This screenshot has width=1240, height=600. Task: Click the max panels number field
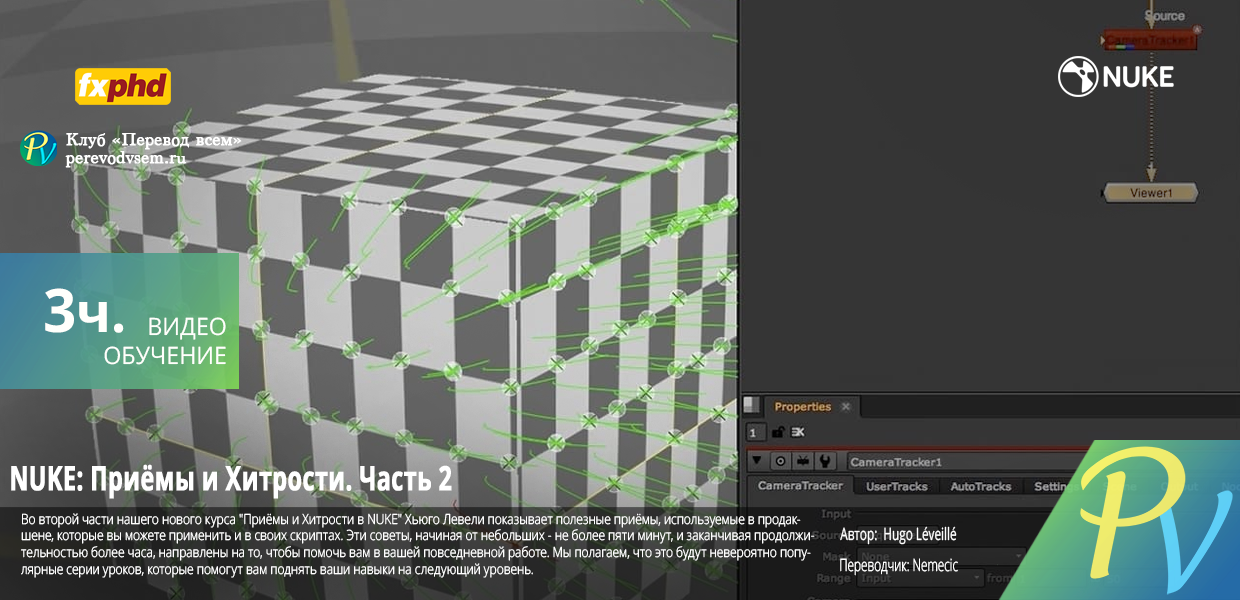coord(756,432)
